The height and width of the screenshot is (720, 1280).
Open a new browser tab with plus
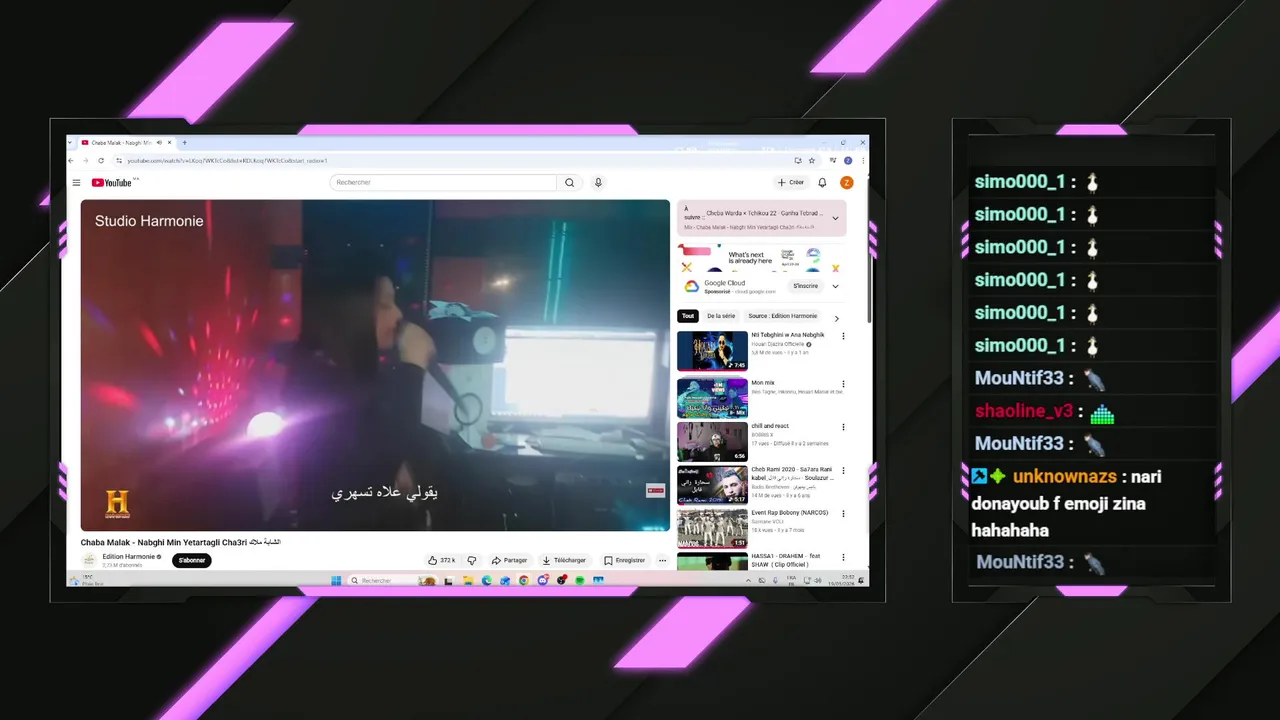(184, 143)
